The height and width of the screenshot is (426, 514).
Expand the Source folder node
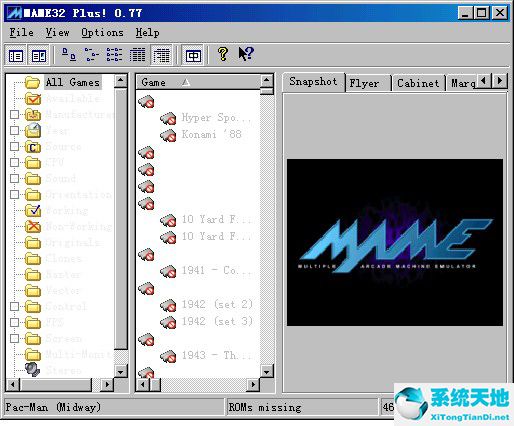click(x=14, y=146)
